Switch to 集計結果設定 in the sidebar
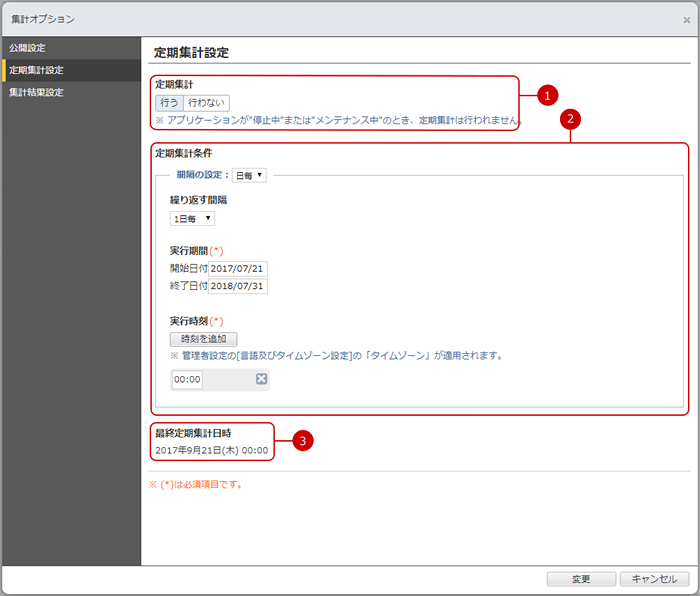This screenshot has height=596, width=700. [x=71, y=92]
